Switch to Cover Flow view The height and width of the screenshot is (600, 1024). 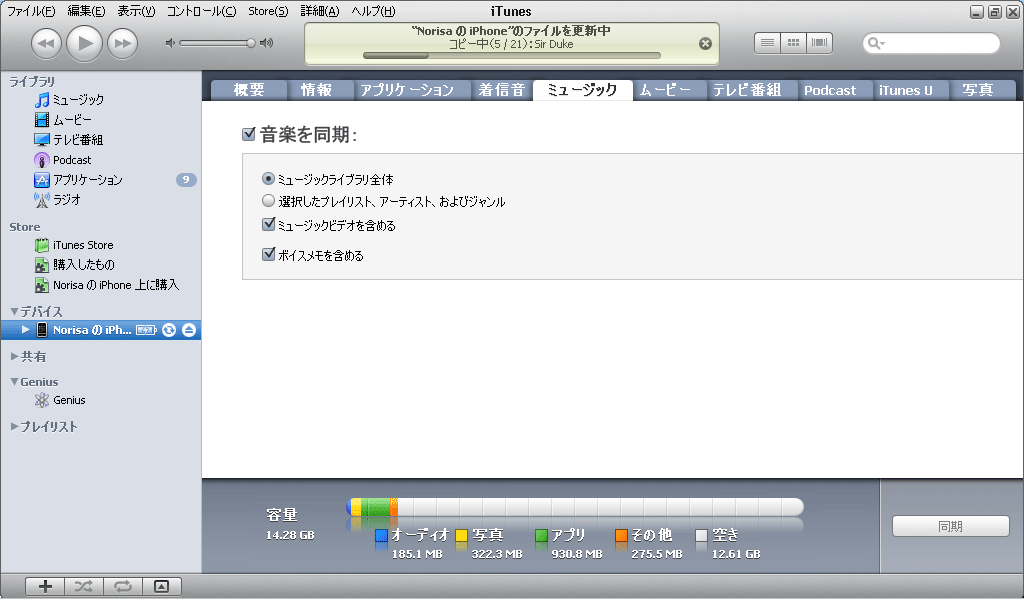[x=819, y=43]
